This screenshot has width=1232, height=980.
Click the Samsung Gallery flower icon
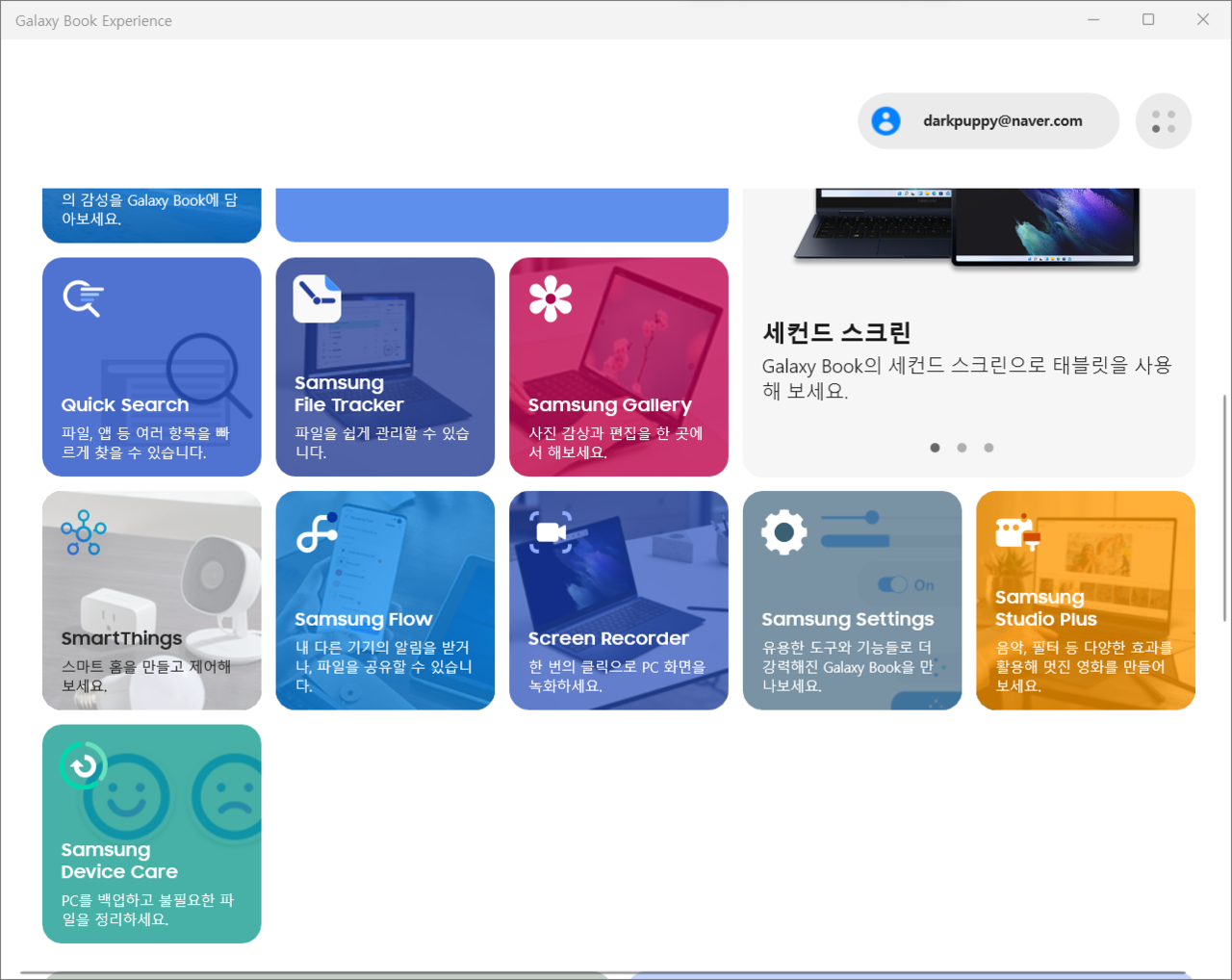(551, 298)
